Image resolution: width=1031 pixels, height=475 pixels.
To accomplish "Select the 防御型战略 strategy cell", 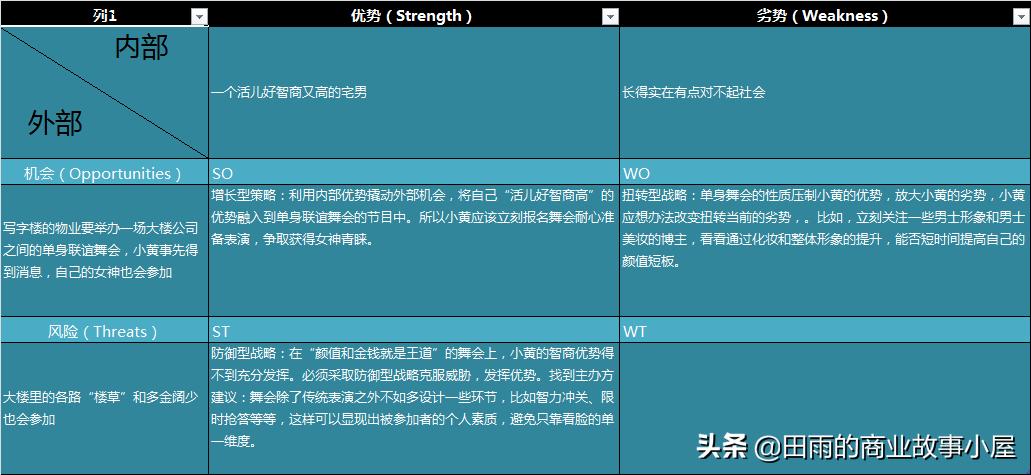I will pyautogui.click(x=414, y=408).
